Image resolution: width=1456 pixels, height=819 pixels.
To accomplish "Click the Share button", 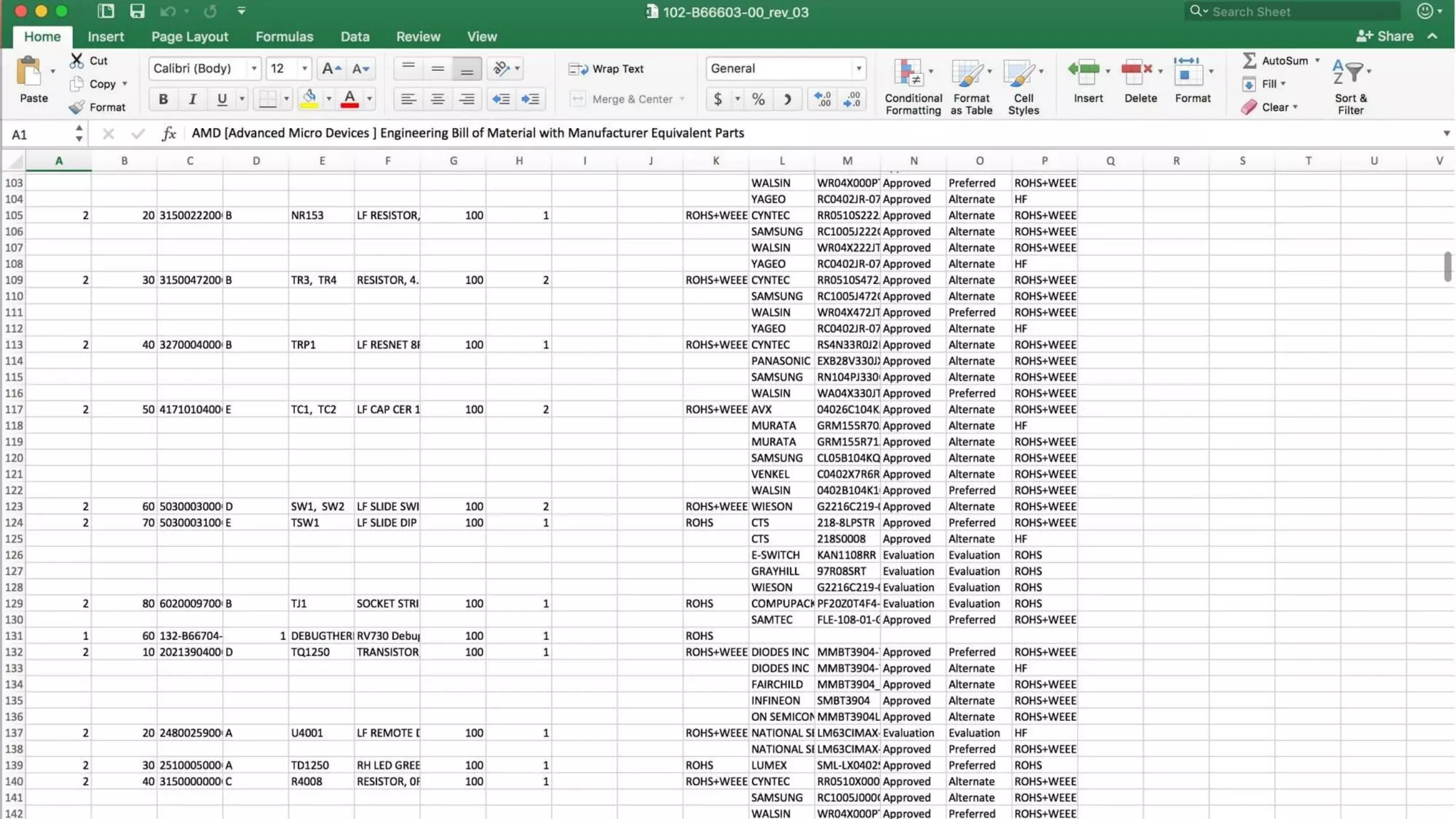I will (x=1385, y=36).
